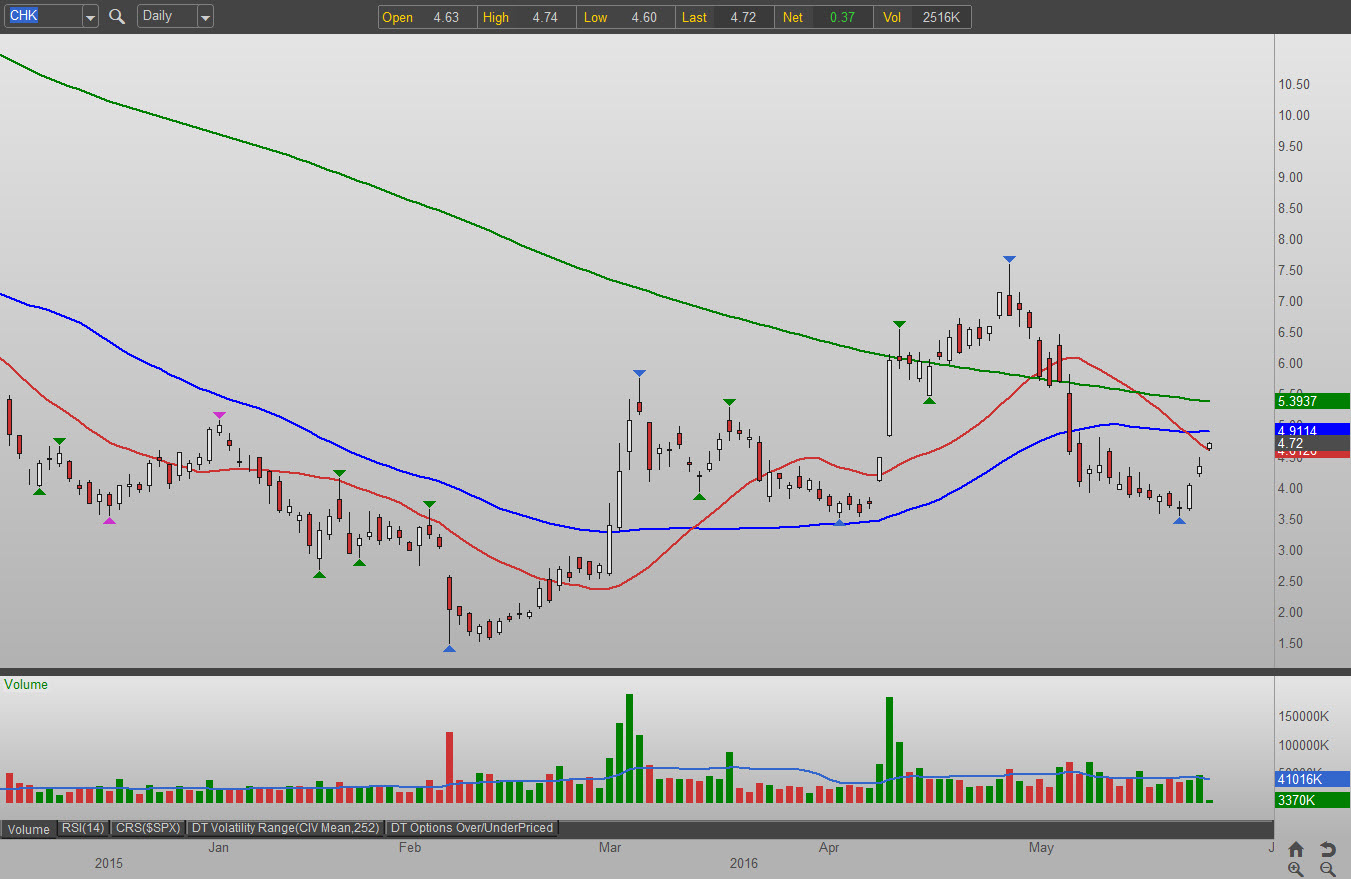The width and height of the screenshot is (1351, 879).
Task: Switch to the RSI(14) tab
Action: click(x=83, y=828)
